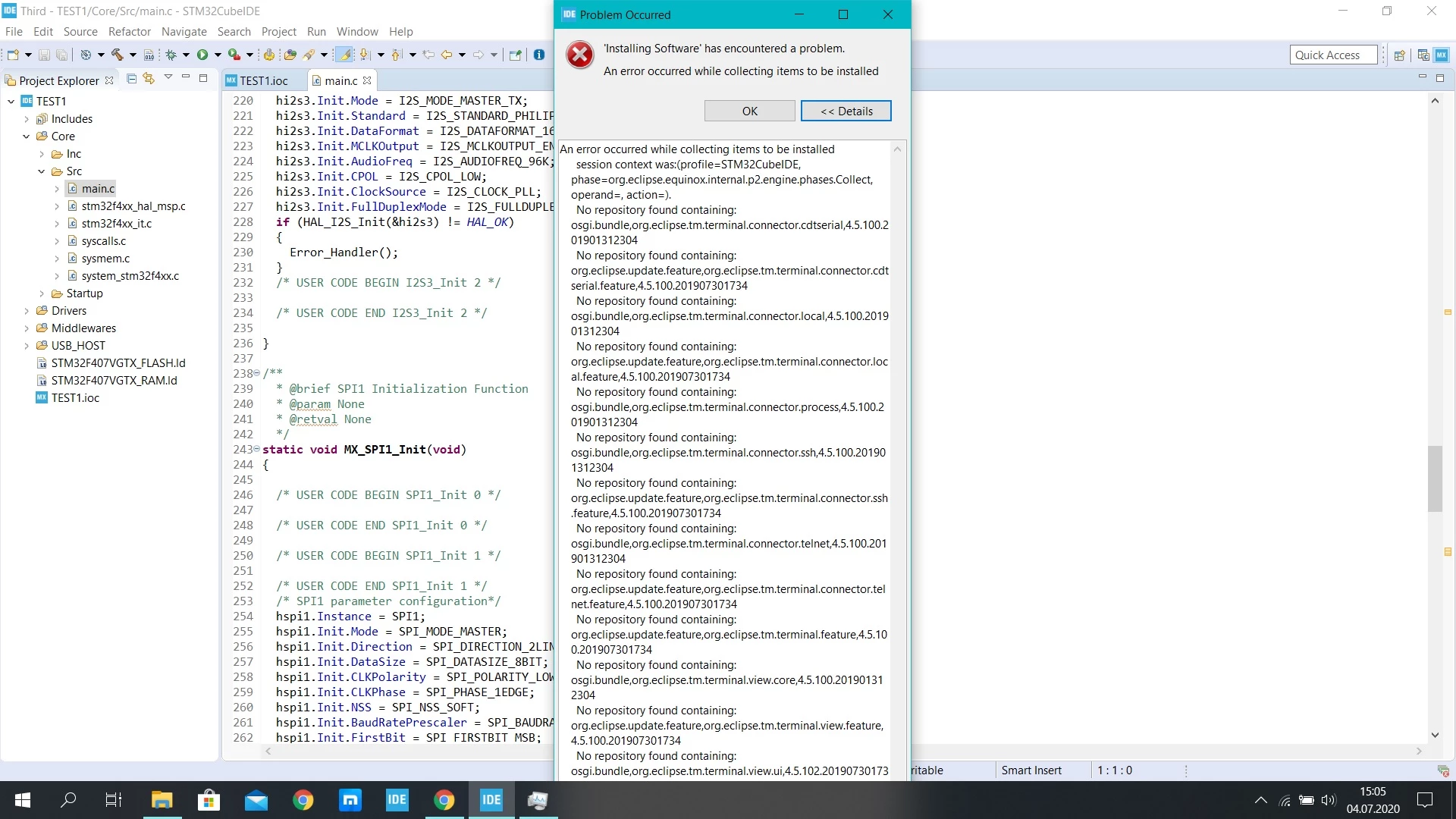Open the Source menu
The height and width of the screenshot is (819, 1456).
pos(80,31)
